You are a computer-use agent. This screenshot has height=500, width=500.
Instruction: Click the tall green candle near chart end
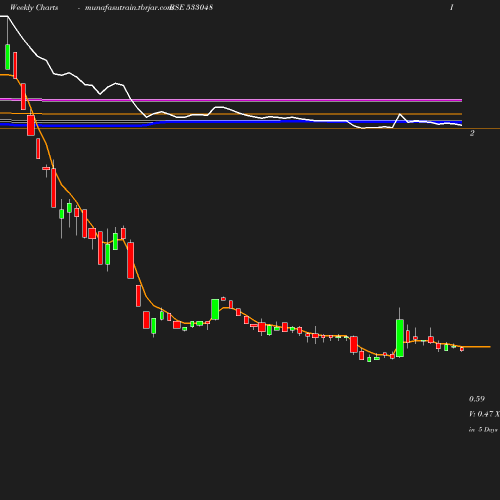pyautogui.click(x=400, y=338)
